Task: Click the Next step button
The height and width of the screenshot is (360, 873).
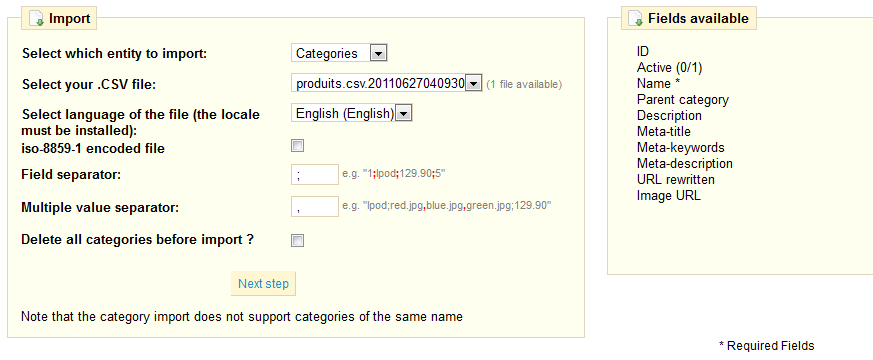Action: [263, 284]
